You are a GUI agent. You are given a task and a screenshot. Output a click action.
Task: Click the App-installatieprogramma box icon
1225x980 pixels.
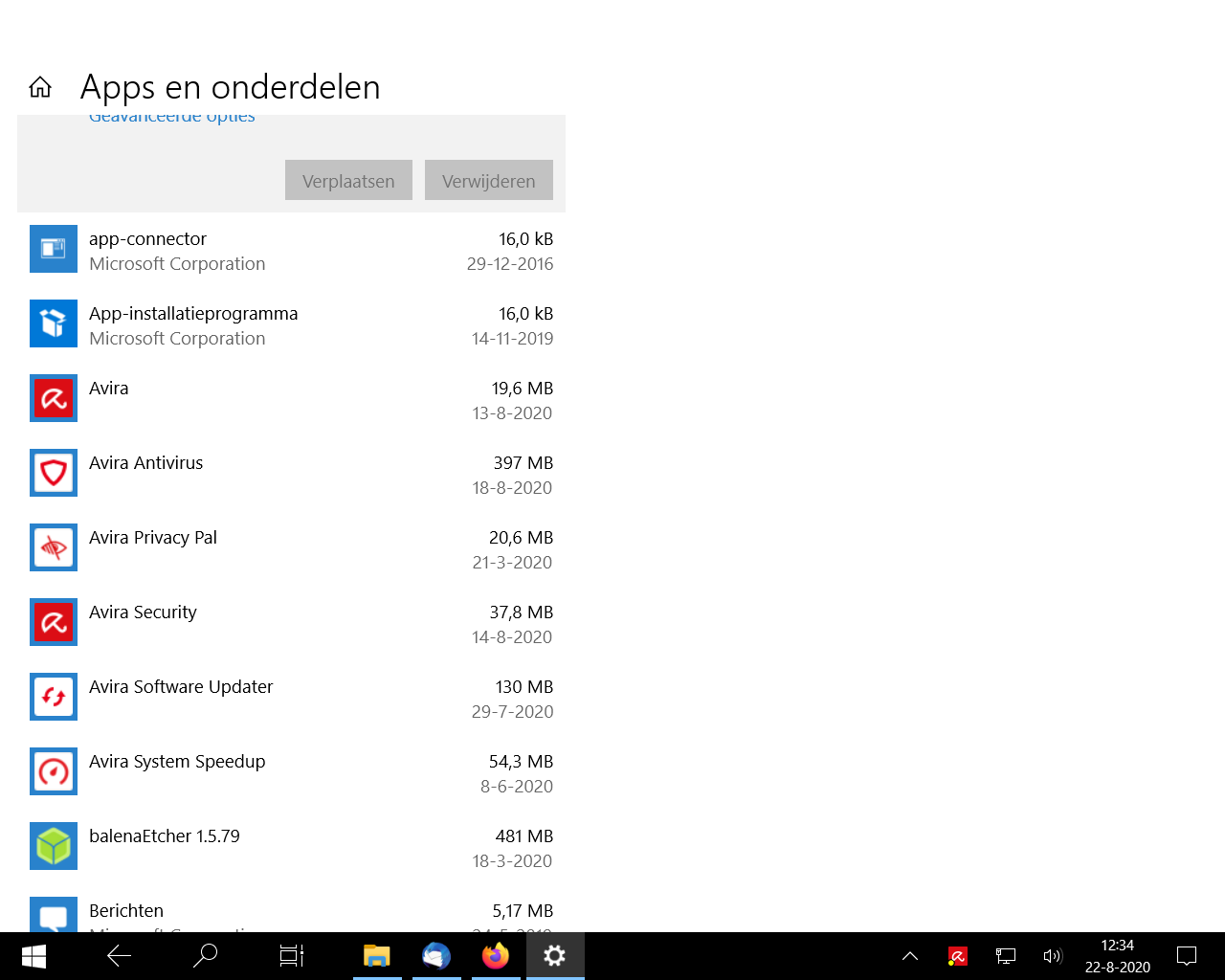(54, 323)
